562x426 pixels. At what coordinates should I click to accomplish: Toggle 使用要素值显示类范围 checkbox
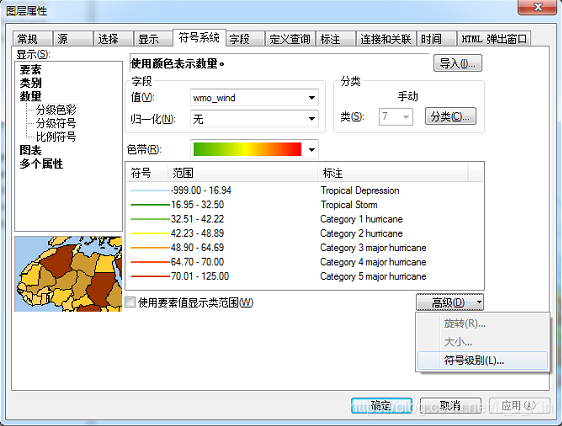point(130,303)
